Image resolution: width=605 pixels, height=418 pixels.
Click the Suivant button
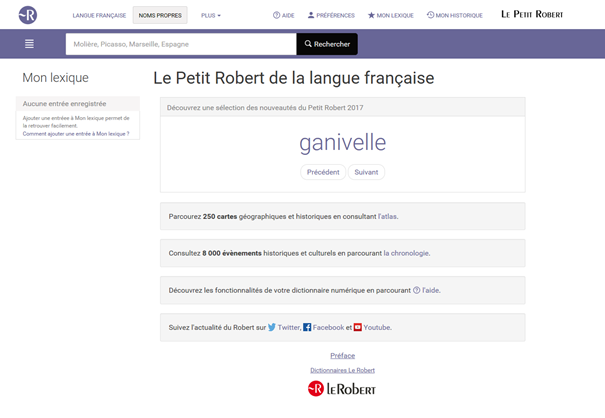(x=366, y=172)
